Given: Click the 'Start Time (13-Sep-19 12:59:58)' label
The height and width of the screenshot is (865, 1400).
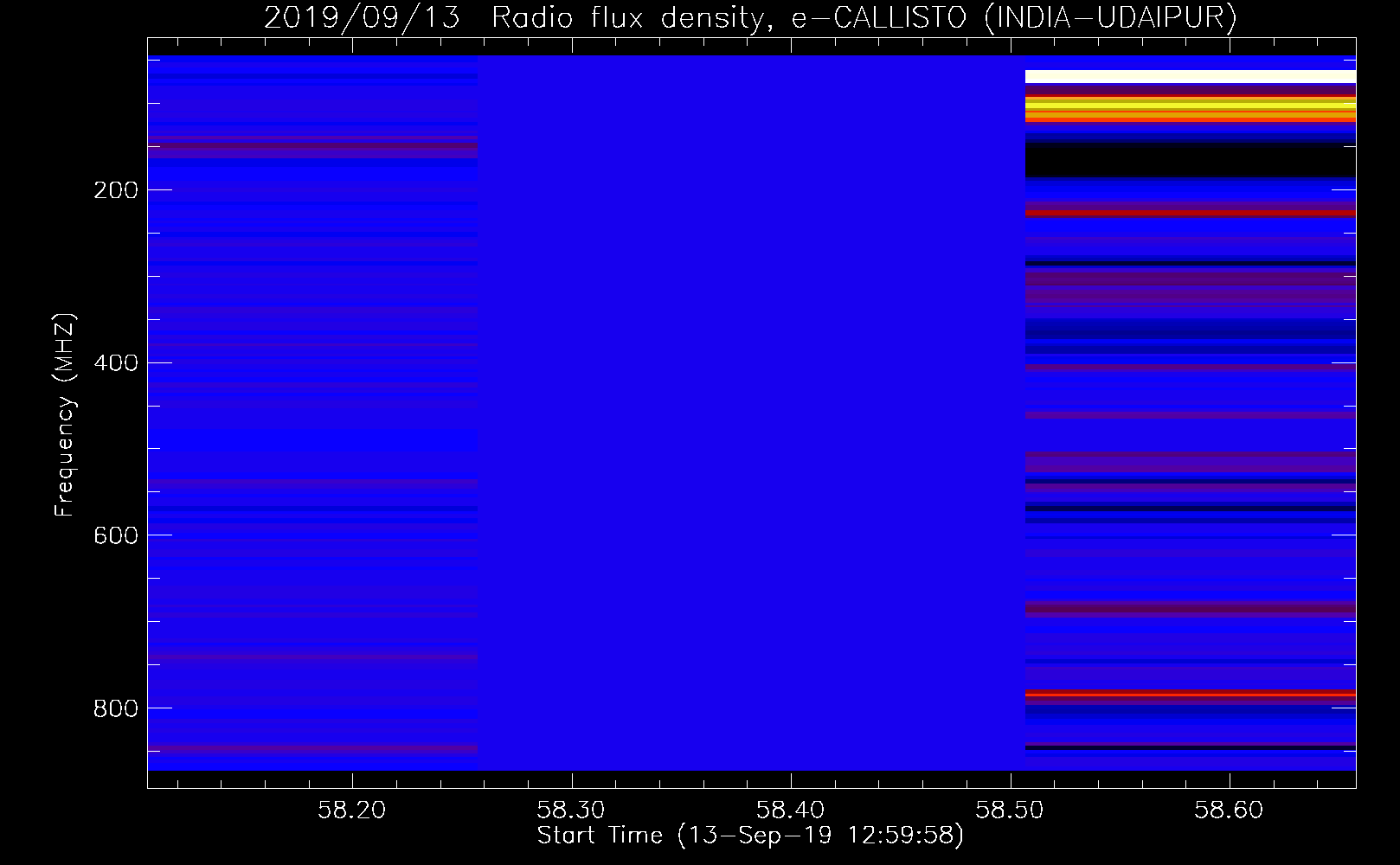Looking at the screenshot, I should click(x=750, y=836).
